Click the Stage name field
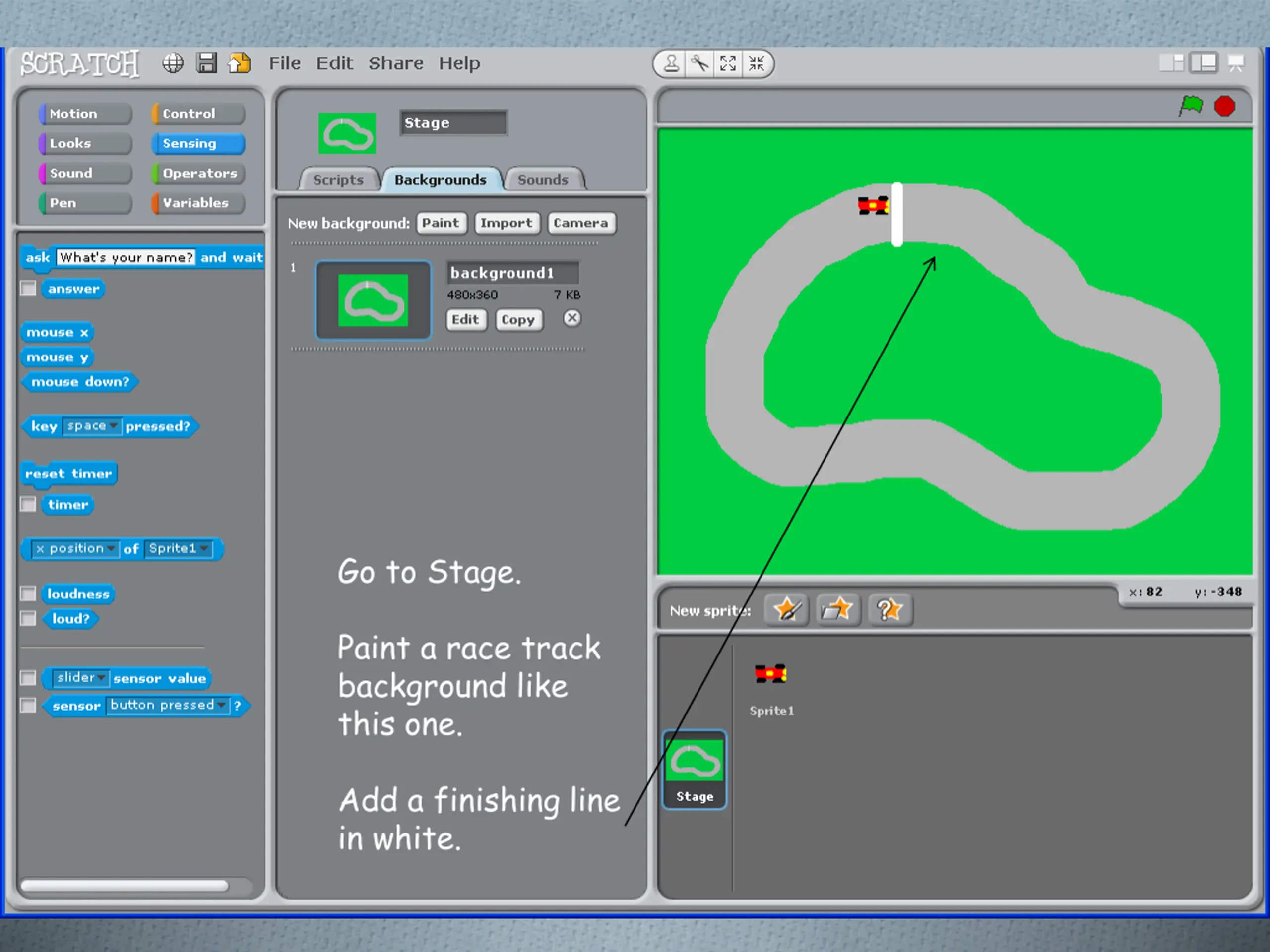Image resolution: width=1270 pixels, height=952 pixels. pos(453,123)
